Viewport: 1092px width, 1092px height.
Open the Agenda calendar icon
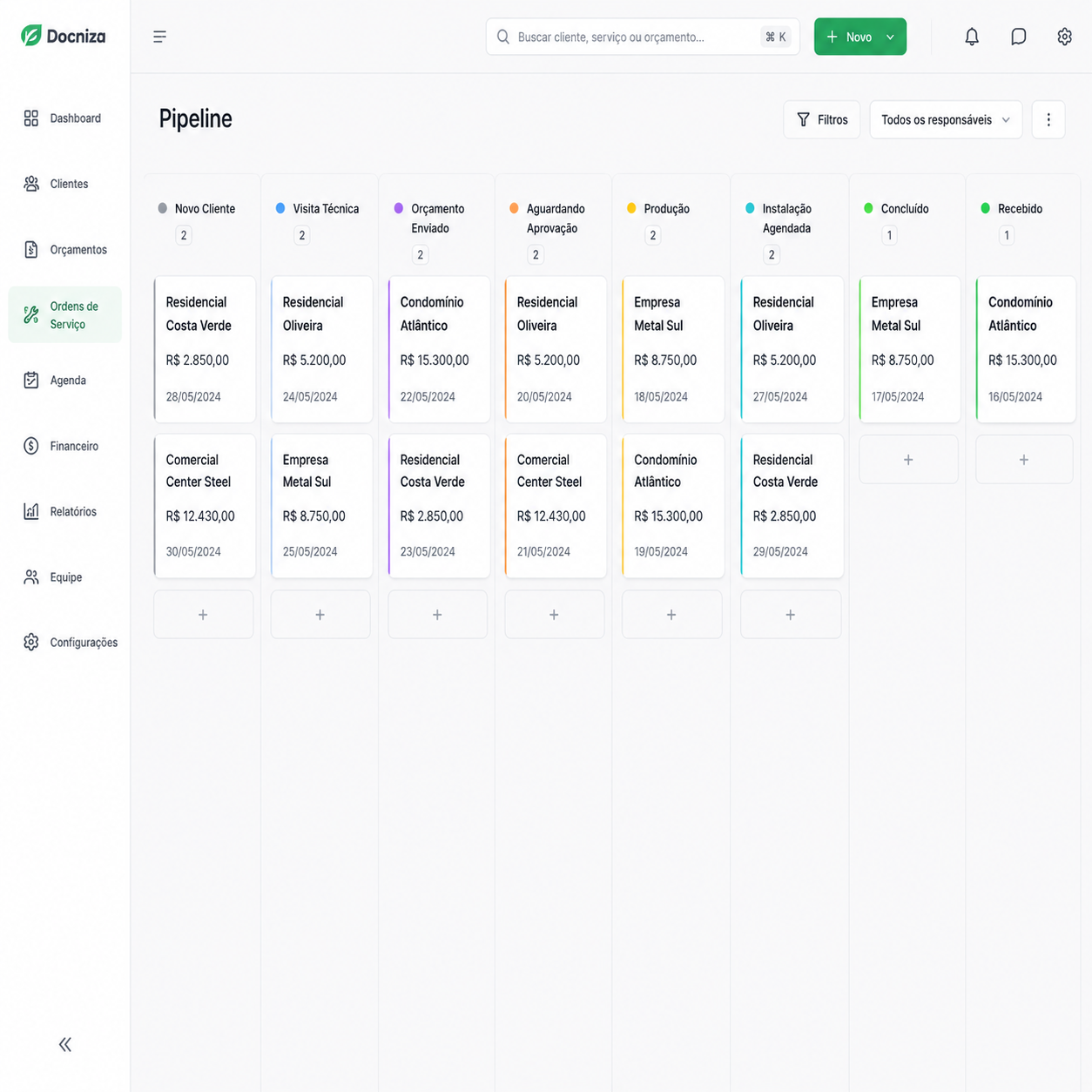tap(31, 381)
